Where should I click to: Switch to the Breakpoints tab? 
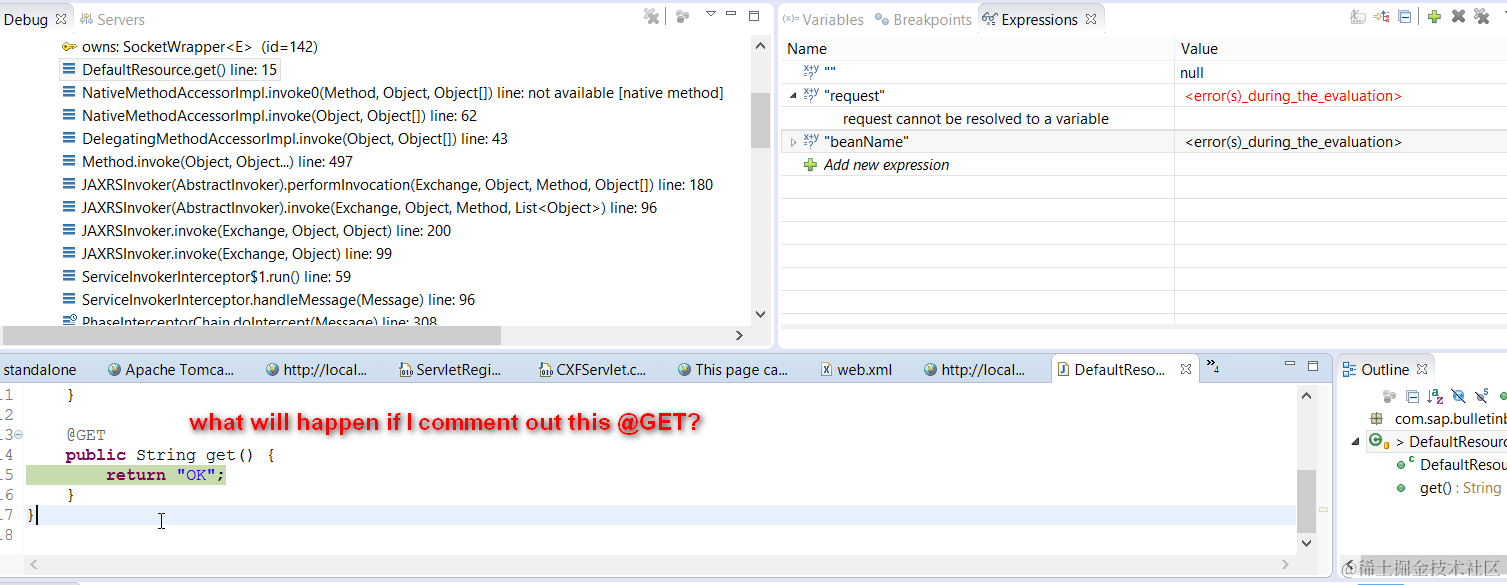[x=930, y=18]
